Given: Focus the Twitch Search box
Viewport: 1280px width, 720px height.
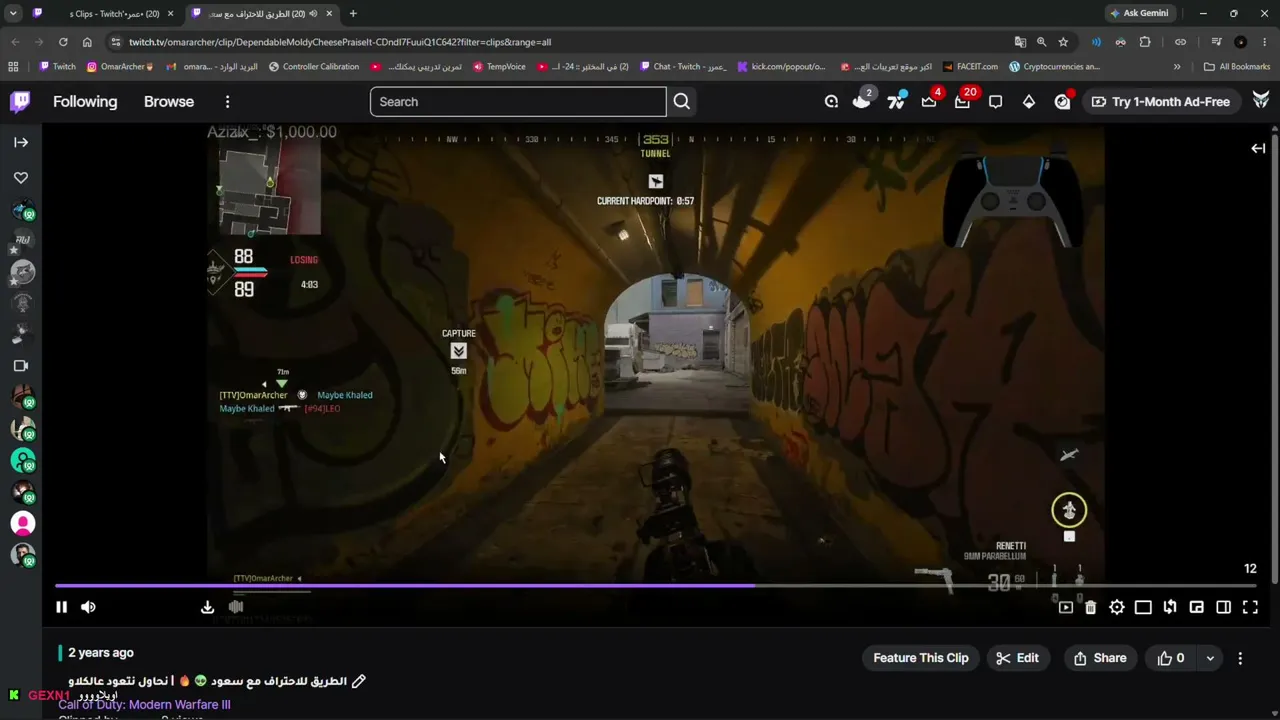Looking at the screenshot, I should point(518,102).
